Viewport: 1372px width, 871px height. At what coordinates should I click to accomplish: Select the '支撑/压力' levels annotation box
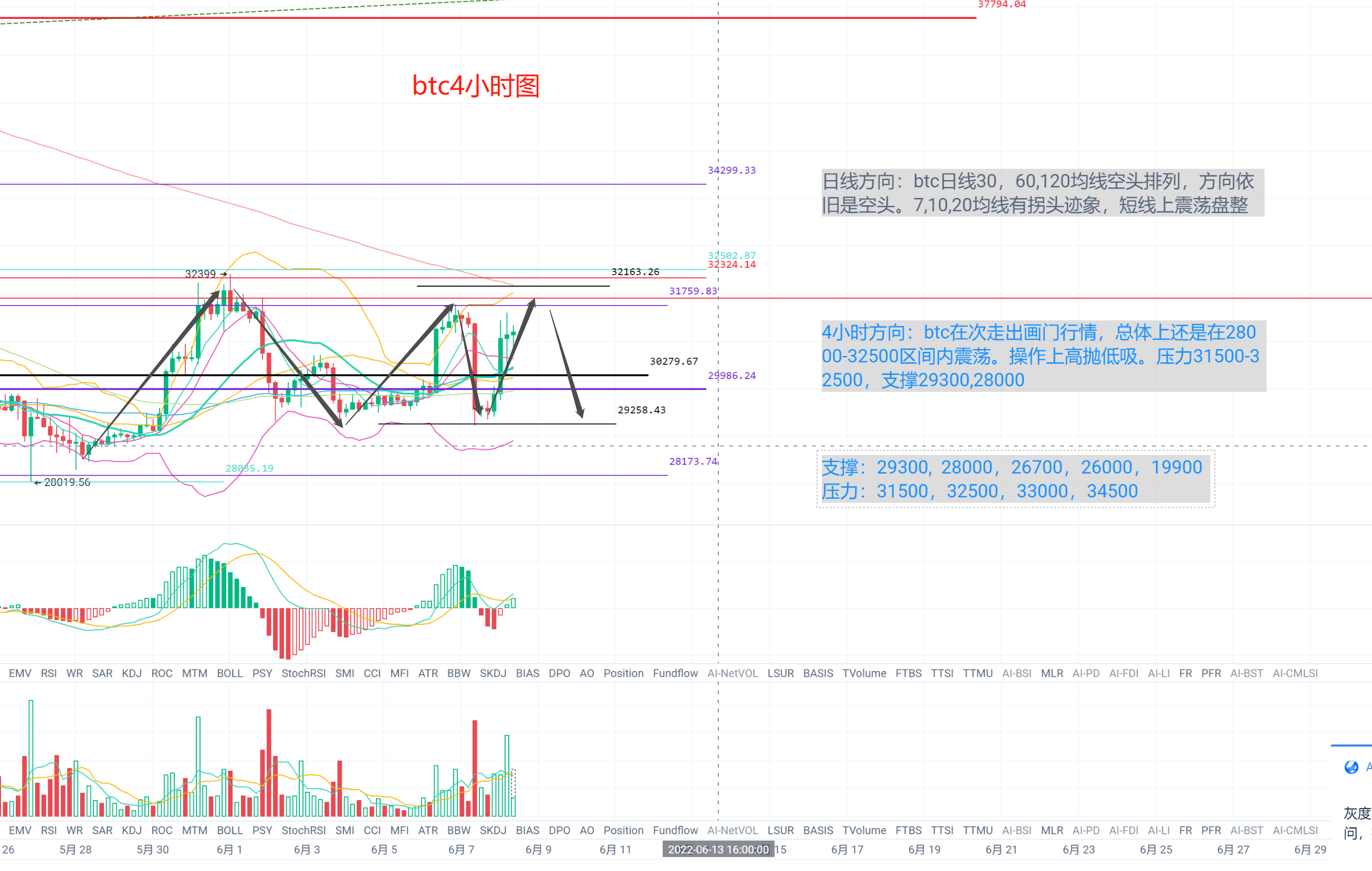coord(1015,479)
